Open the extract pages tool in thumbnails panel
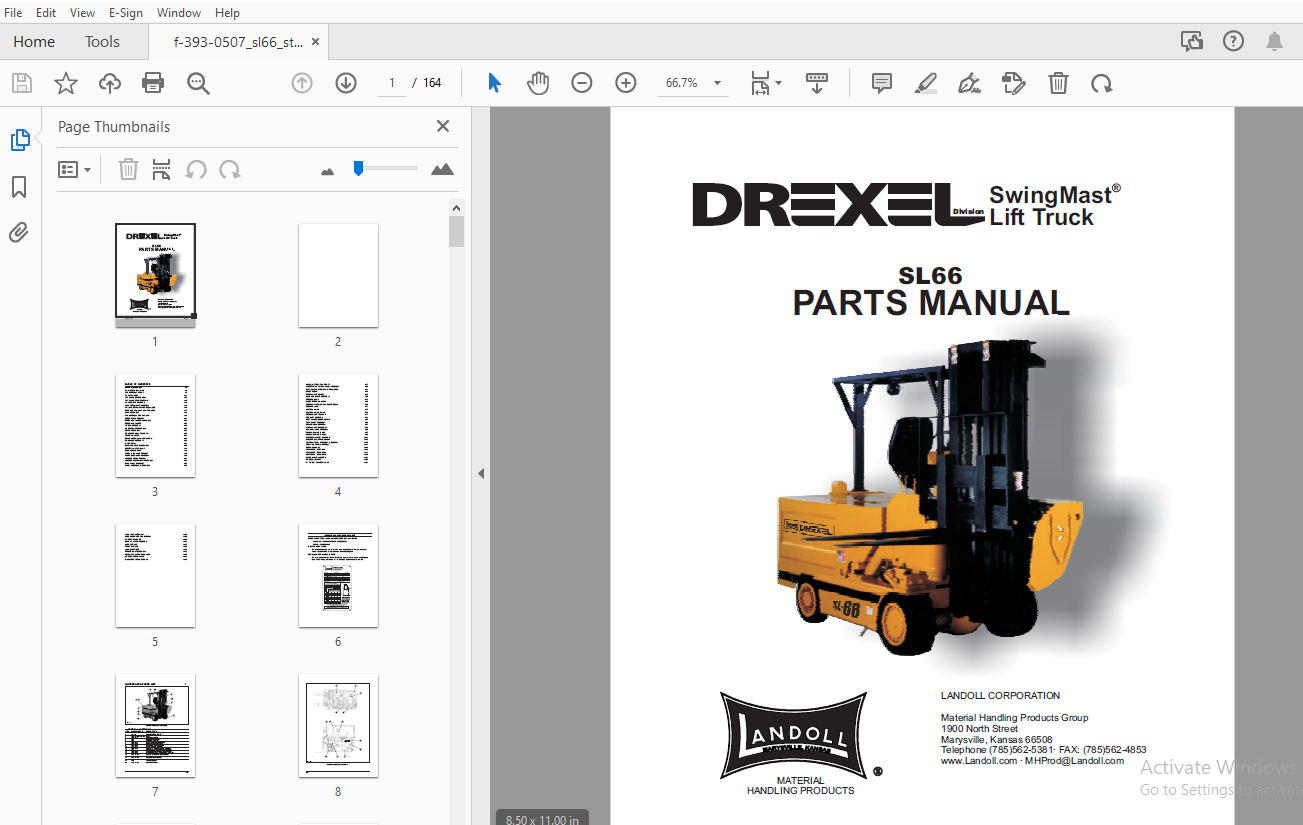The image size is (1303, 825). coord(162,169)
